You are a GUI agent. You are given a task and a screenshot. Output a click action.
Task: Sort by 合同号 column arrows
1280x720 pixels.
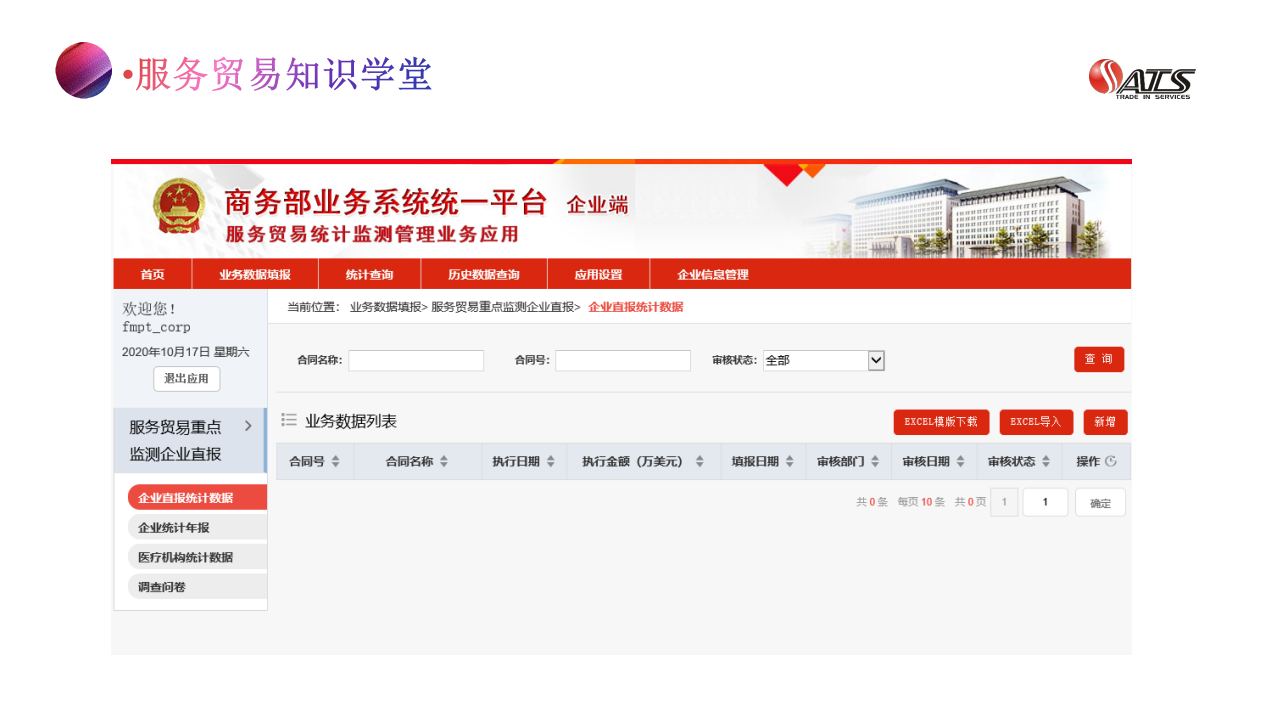point(336,462)
